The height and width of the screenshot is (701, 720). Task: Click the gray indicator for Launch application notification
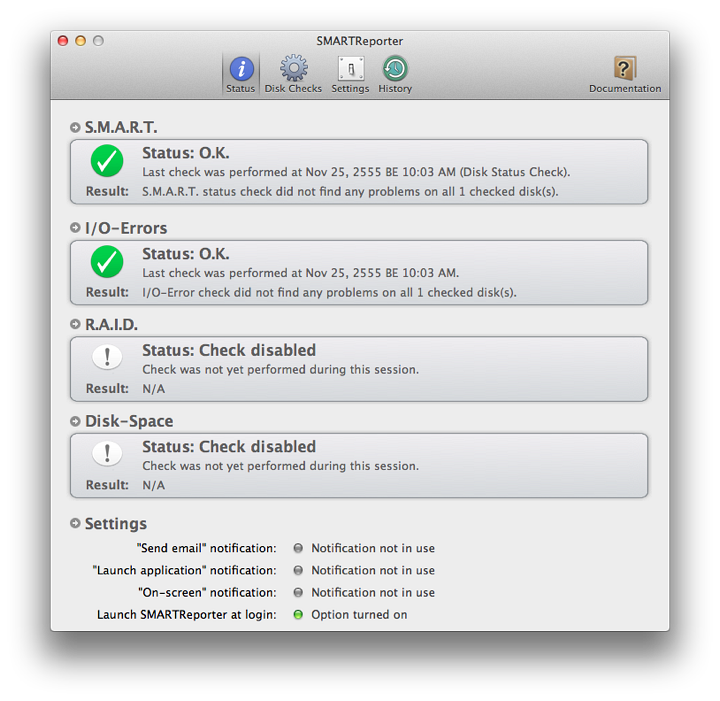[298, 570]
